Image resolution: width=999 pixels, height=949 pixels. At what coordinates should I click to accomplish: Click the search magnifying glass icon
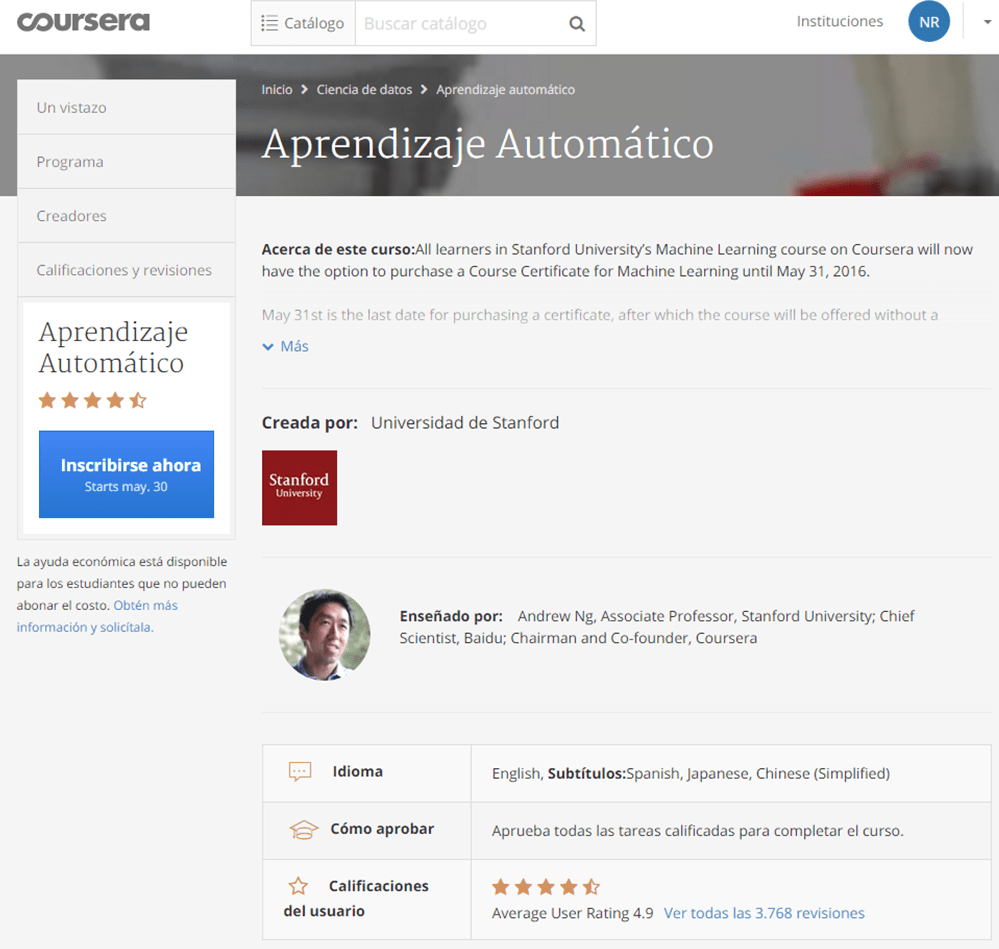577,24
